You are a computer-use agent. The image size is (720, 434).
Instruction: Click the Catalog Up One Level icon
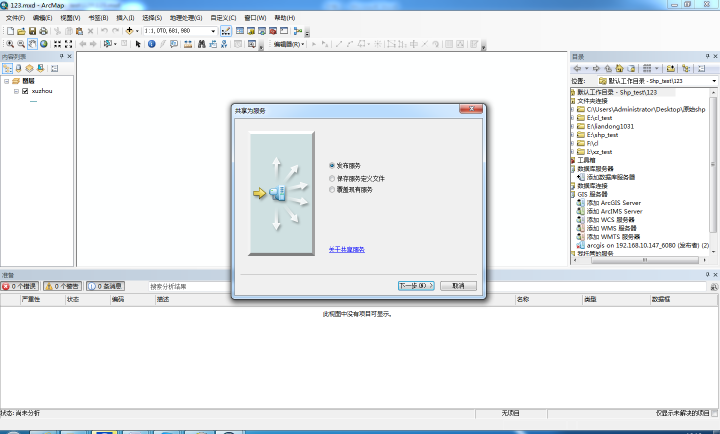coord(608,68)
